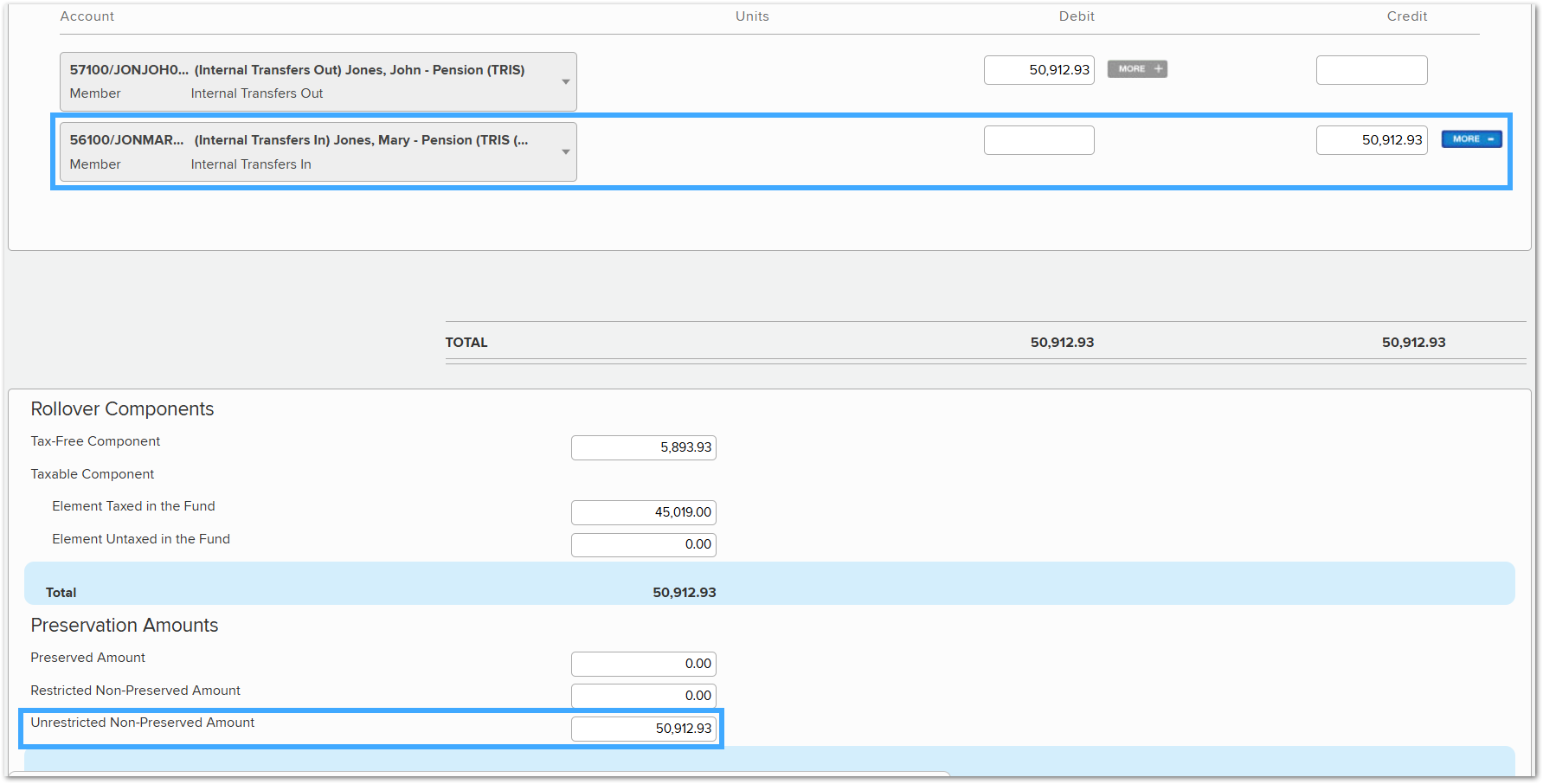Click the Tax-Free Component amount field
Viewport: 1543px width, 784px height.
click(643, 447)
